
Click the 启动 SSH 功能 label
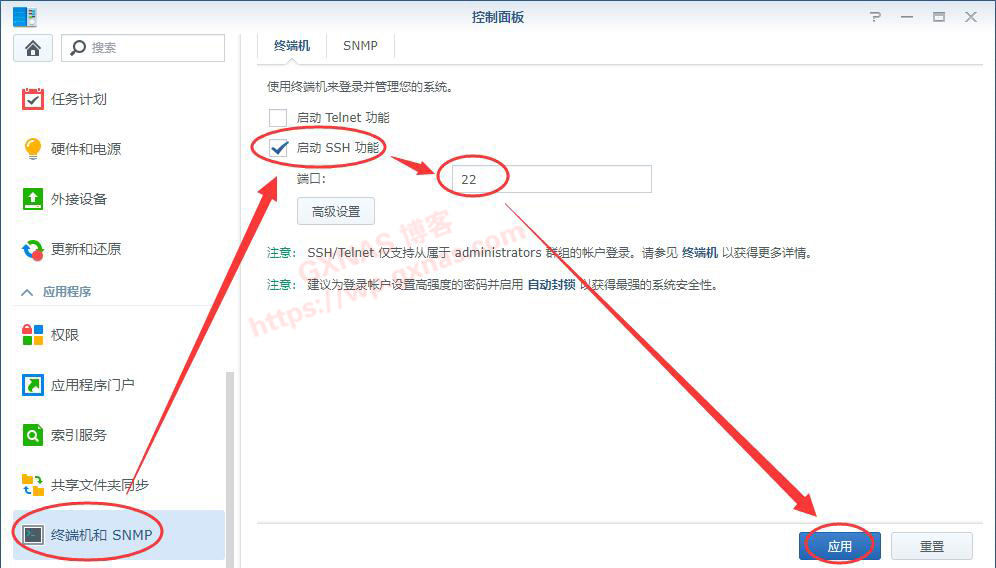(x=338, y=148)
